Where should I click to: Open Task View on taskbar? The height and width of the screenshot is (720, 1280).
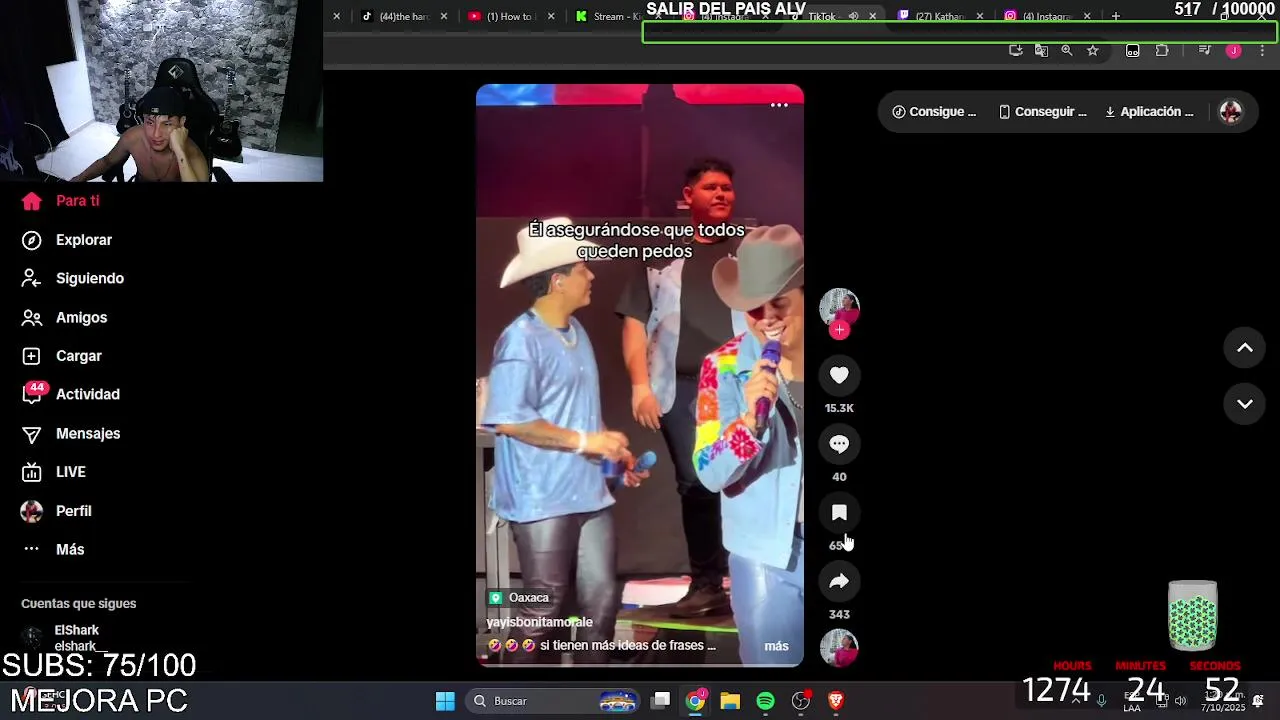(661, 701)
